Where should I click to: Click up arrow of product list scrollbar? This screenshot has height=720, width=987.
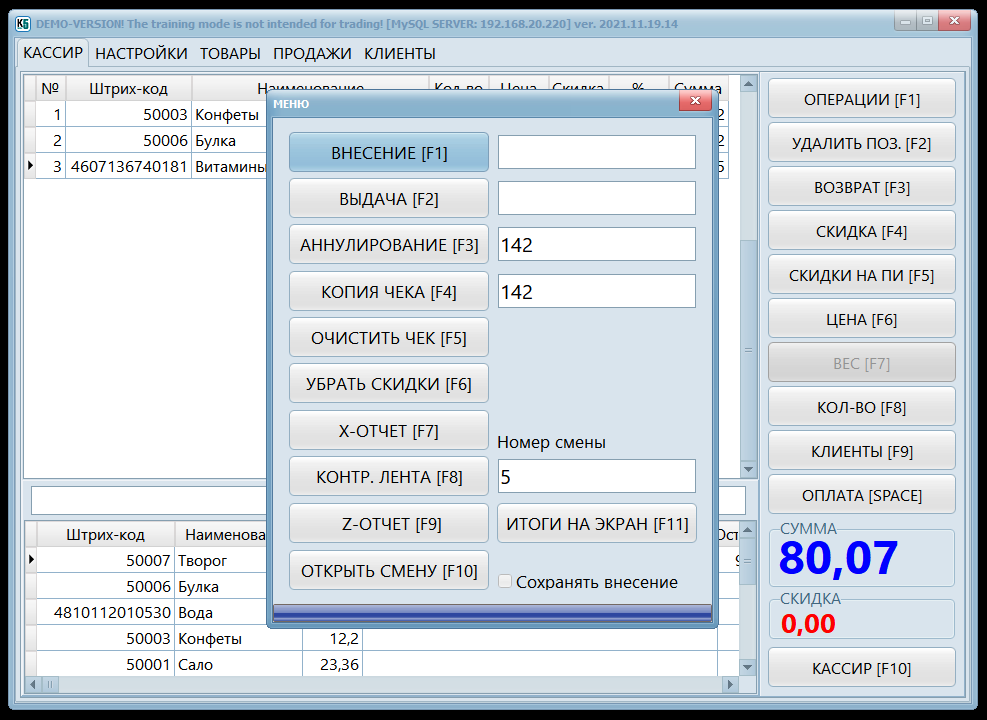tap(748, 531)
